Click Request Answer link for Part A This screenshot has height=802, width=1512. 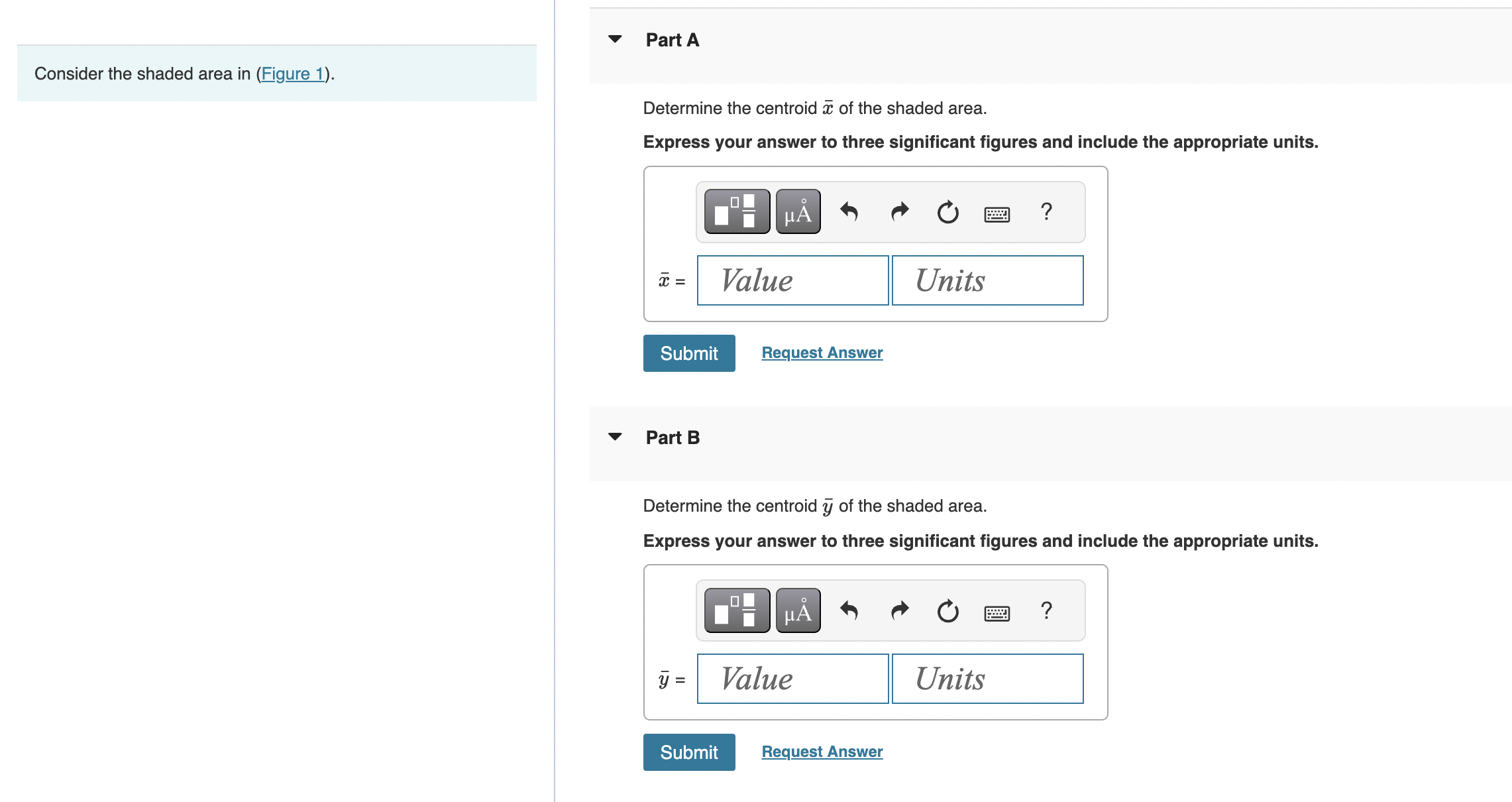pos(822,353)
